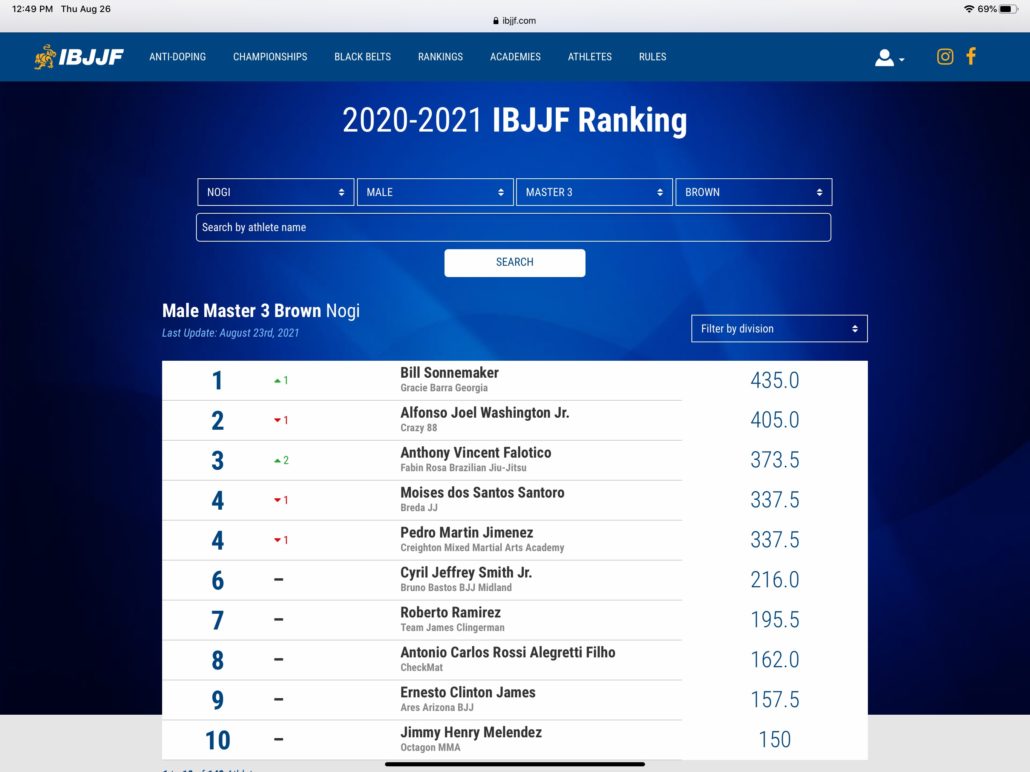
Task: Select athlete Cyril Jeffrey Smith Jr.
Action: click(466, 573)
